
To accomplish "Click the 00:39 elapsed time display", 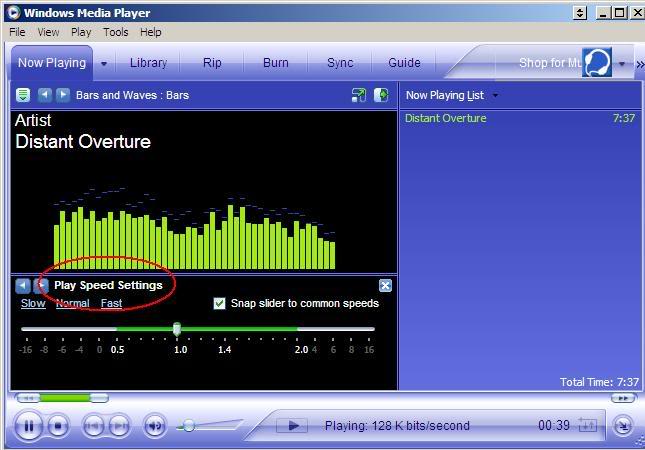I will [x=554, y=425].
